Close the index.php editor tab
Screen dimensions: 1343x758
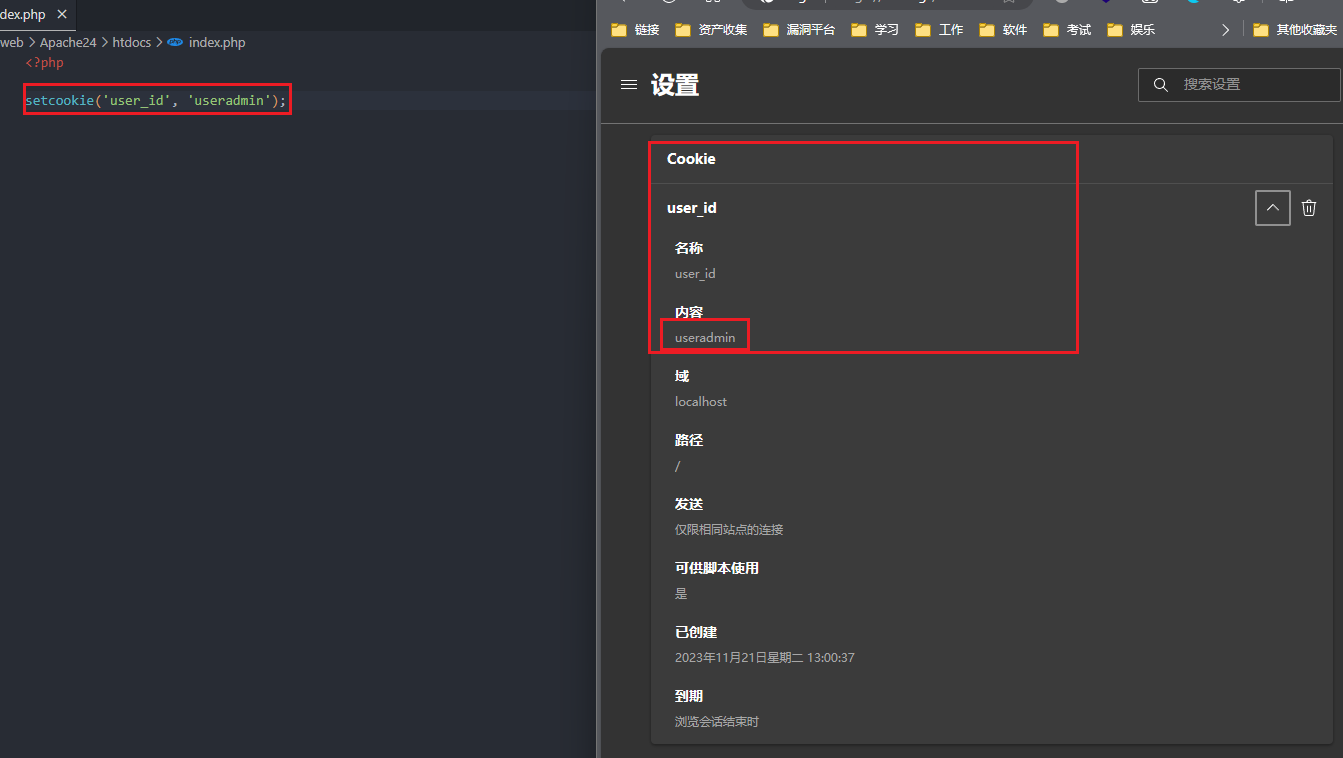62,15
